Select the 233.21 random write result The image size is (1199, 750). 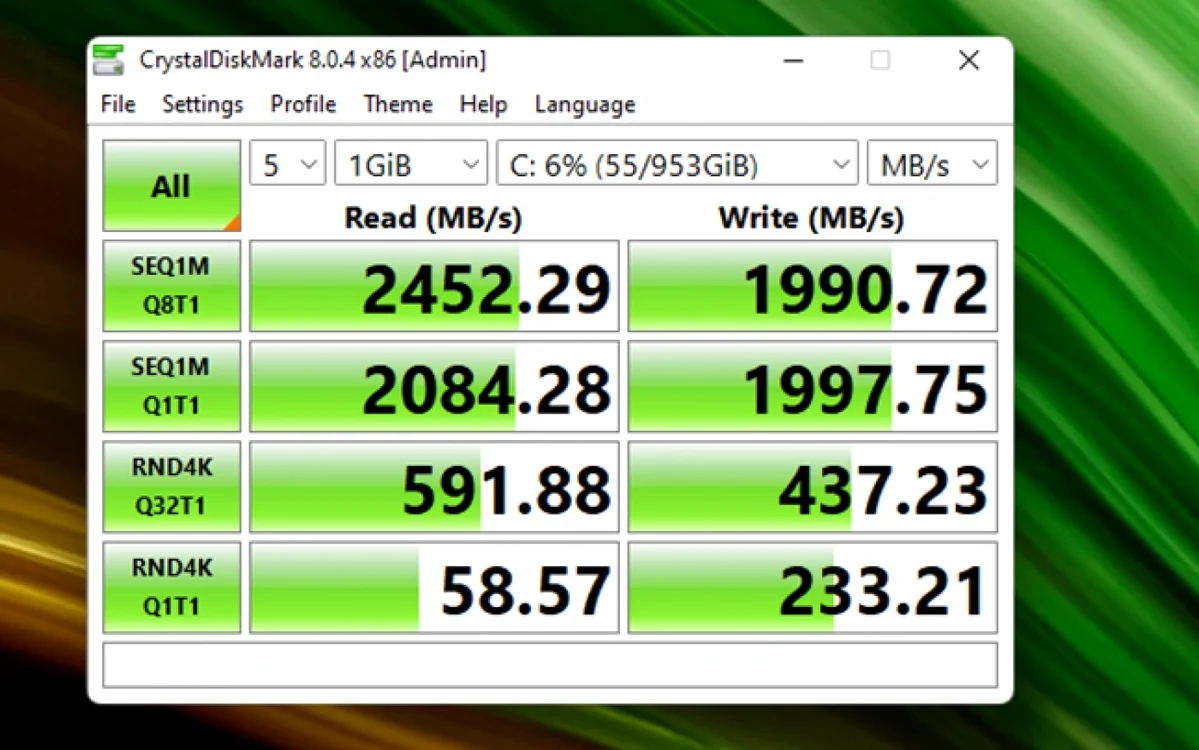pyautogui.click(x=813, y=587)
